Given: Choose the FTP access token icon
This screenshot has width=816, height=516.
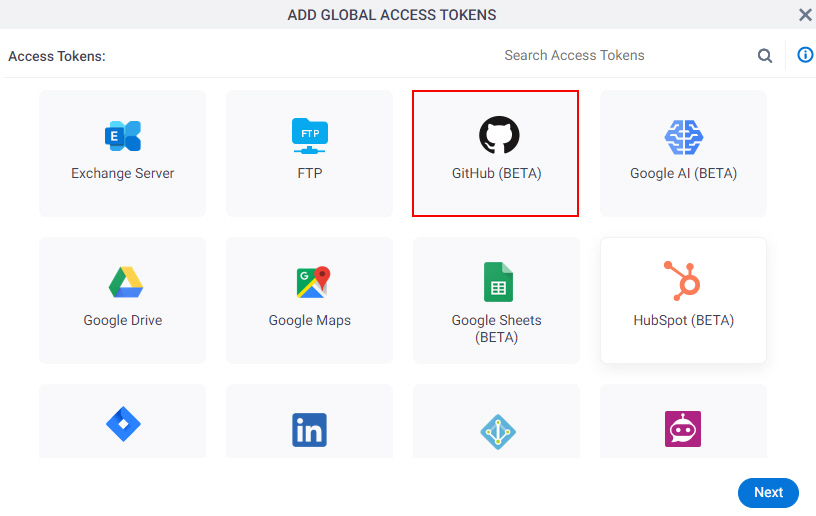Looking at the screenshot, I should [310, 136].
